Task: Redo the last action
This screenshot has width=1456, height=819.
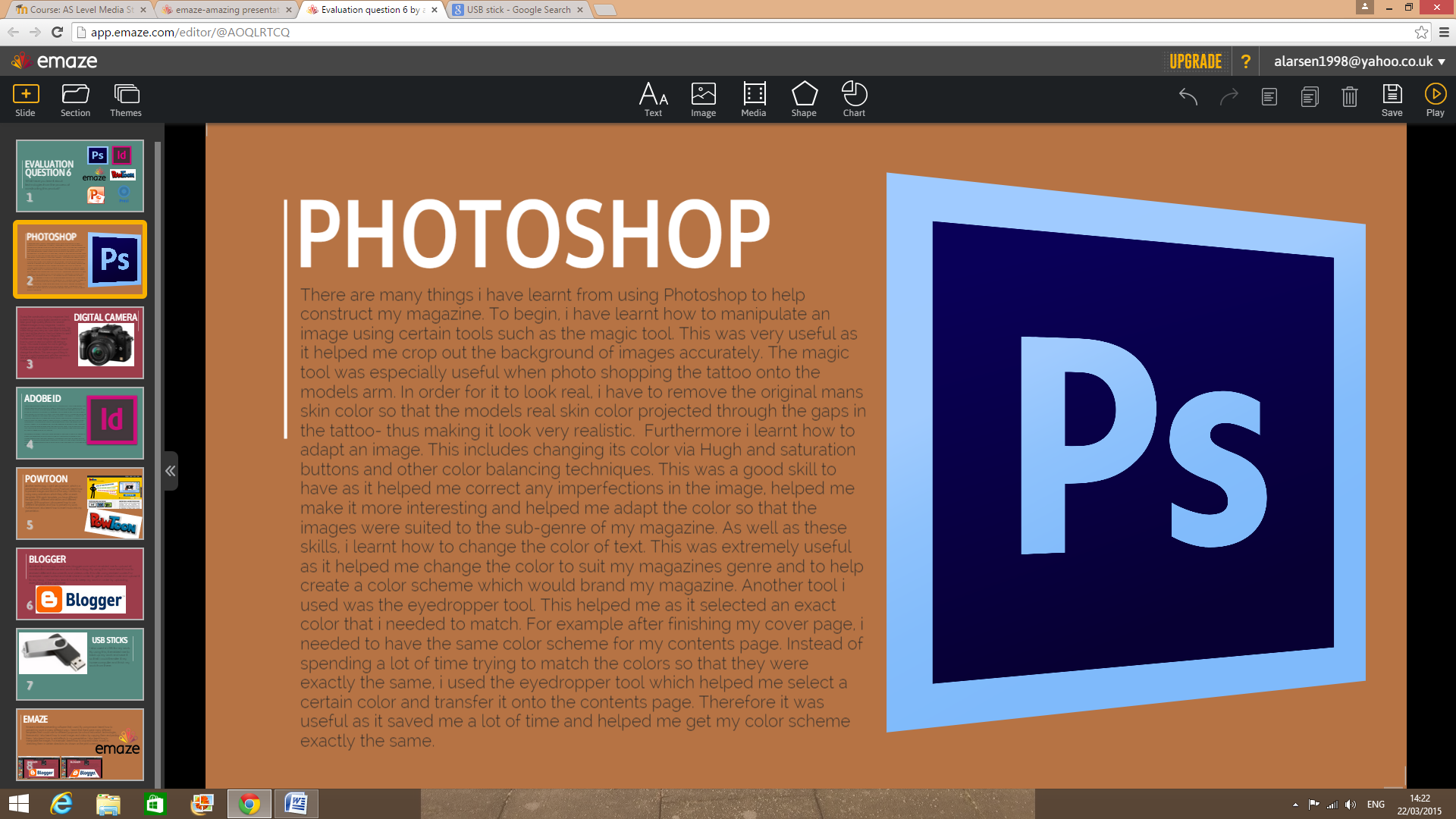Action: point(1228,97)
